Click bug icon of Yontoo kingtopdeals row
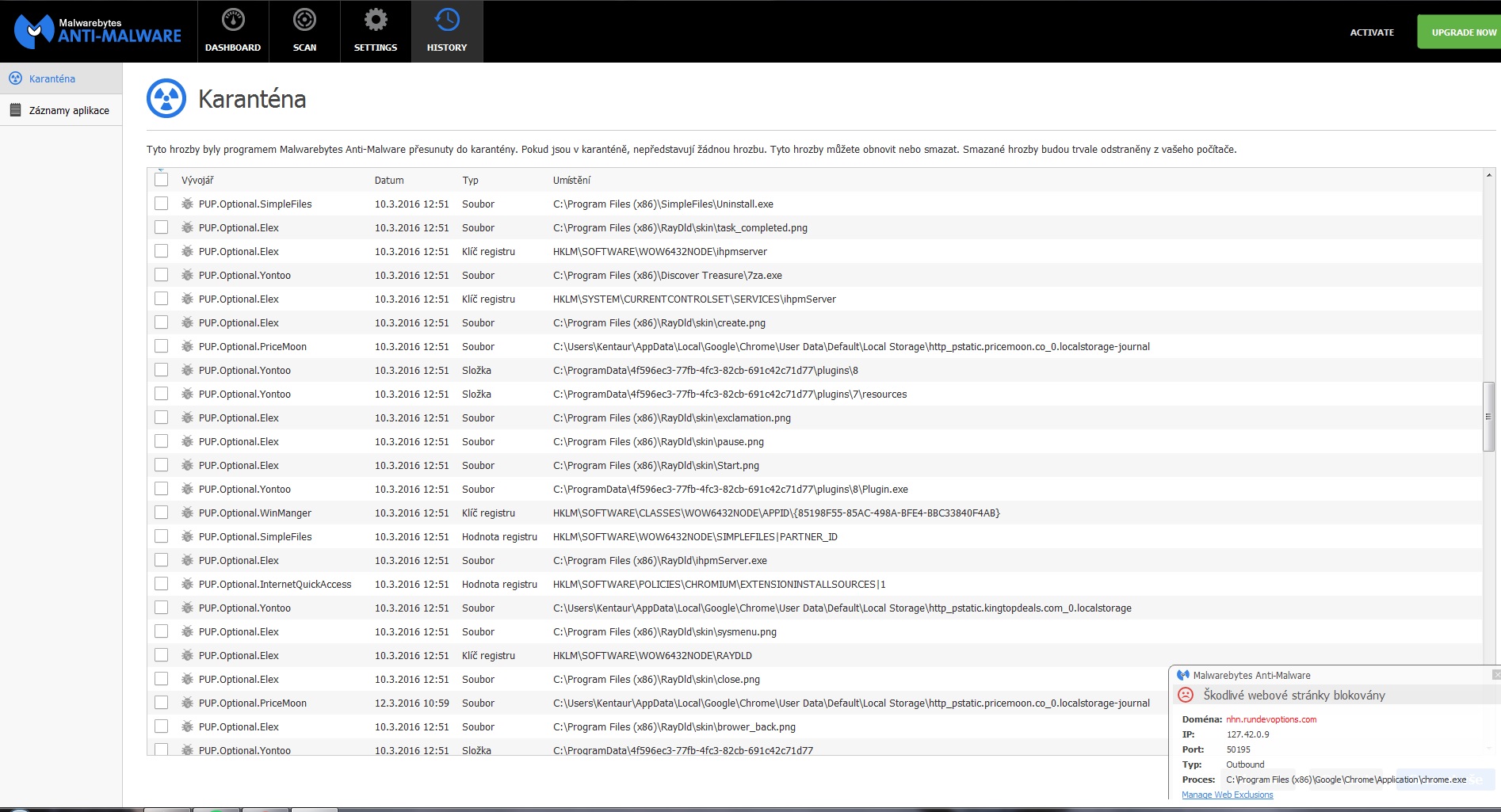 point(187,608)
